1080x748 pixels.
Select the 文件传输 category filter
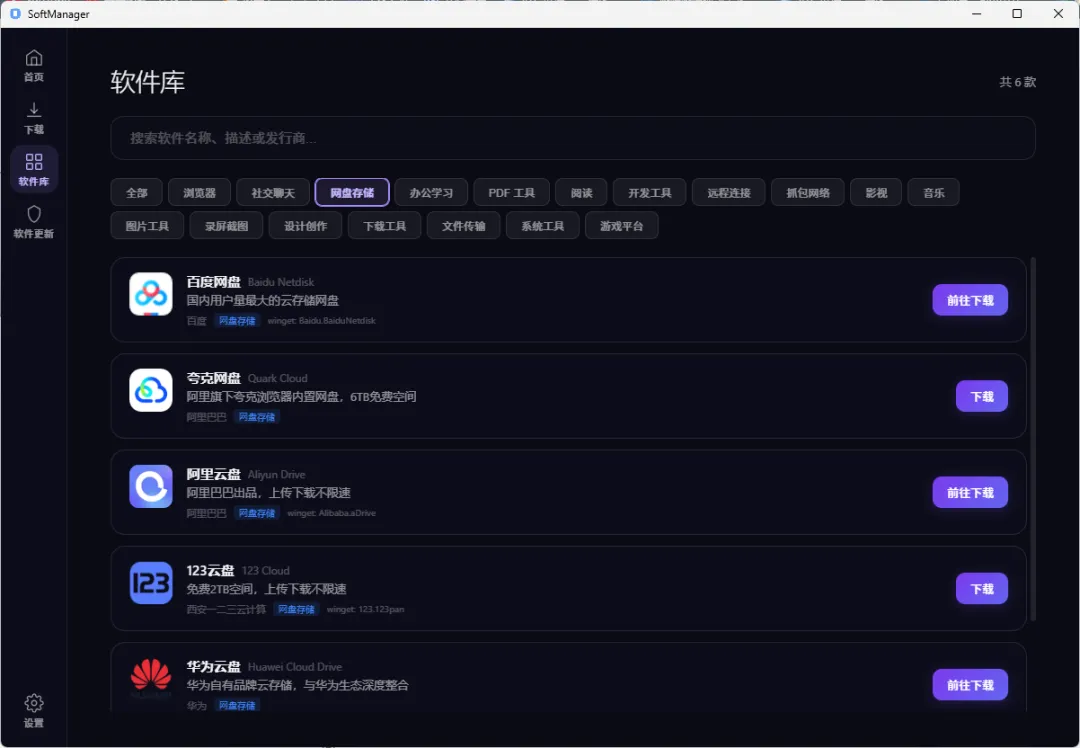pos(464,226)
